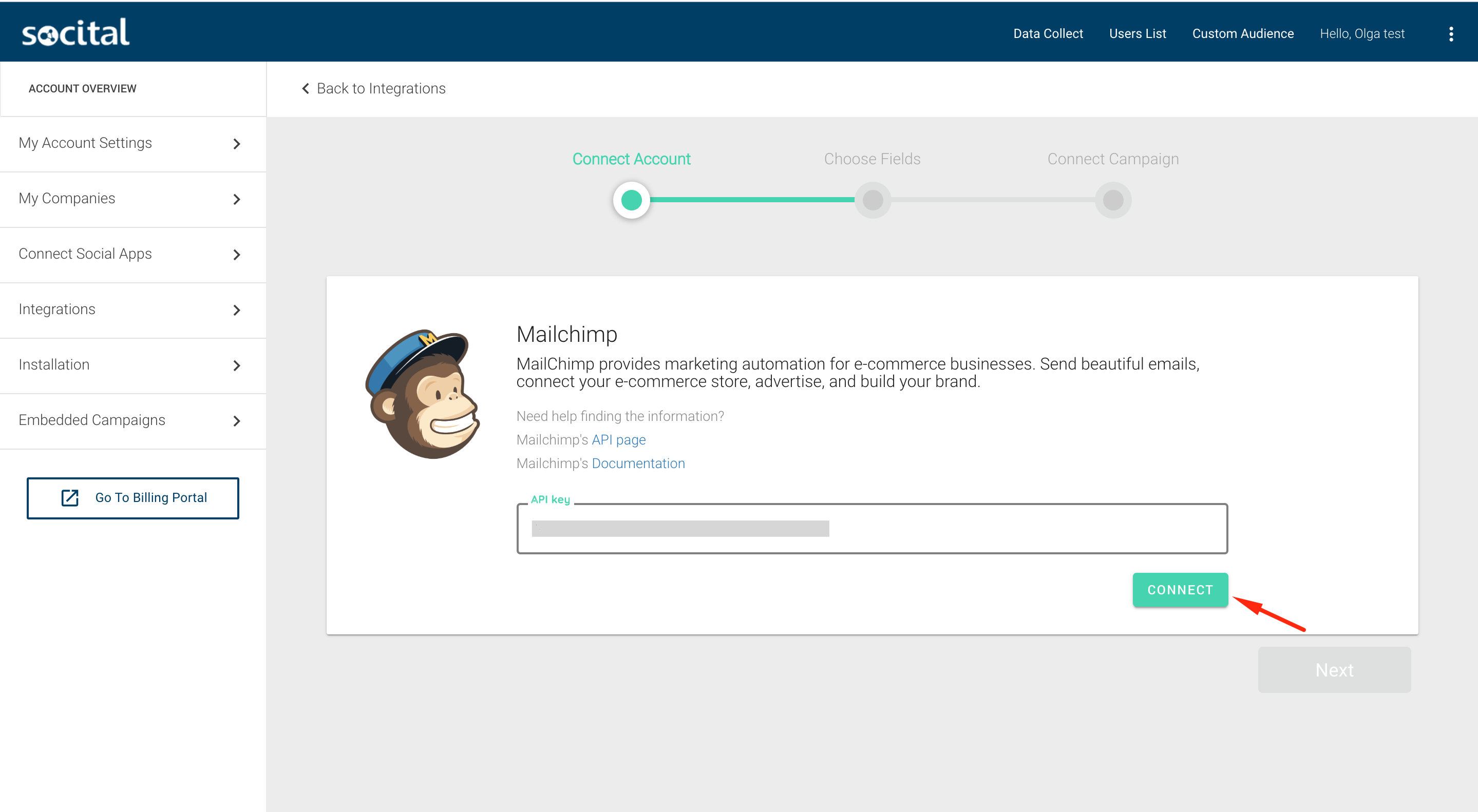The width and height of the screenshot is (1478, 812).
Task: Open Data Collect in top navigation
Action: click(x=1048, y=34)
